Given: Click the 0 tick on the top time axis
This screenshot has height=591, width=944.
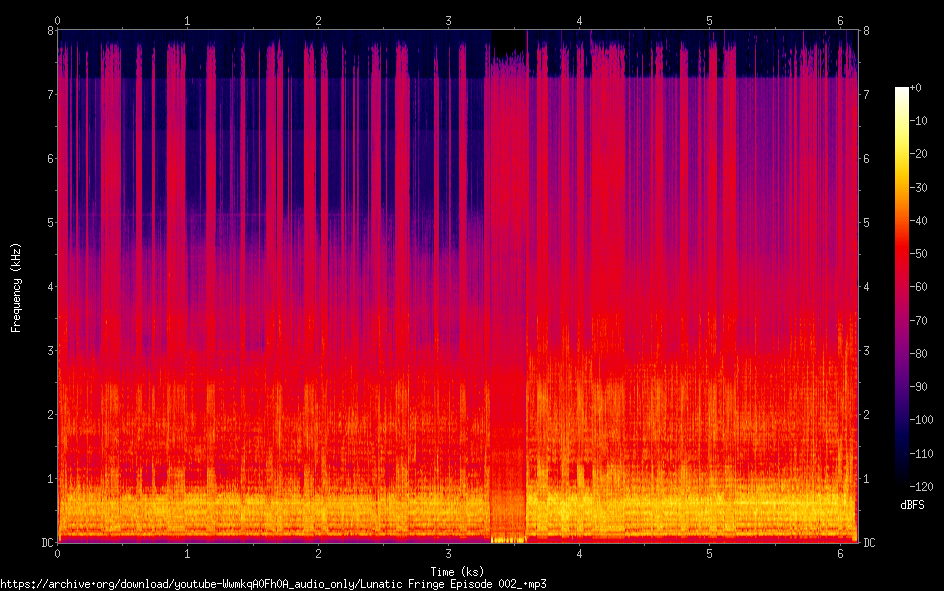Looking at the screenshot, I should coord(57,20).
